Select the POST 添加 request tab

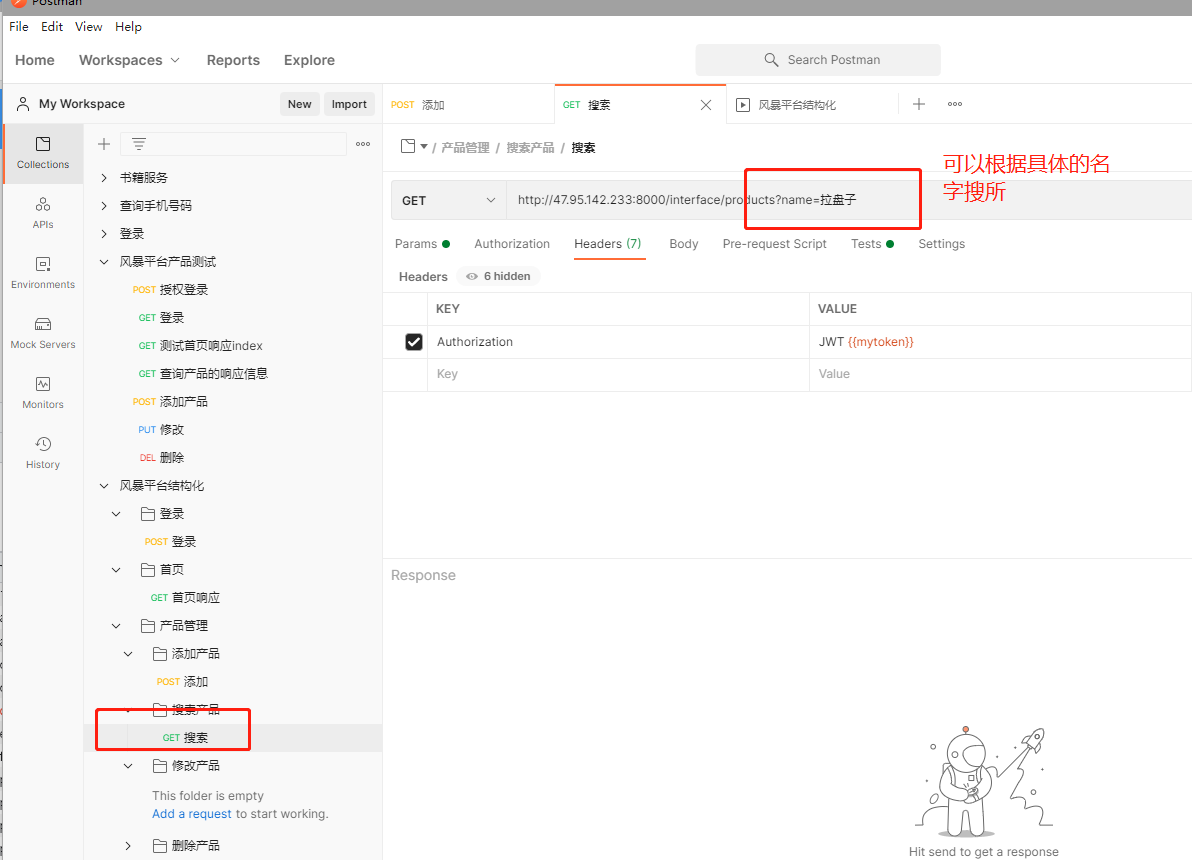pos(468,105)
